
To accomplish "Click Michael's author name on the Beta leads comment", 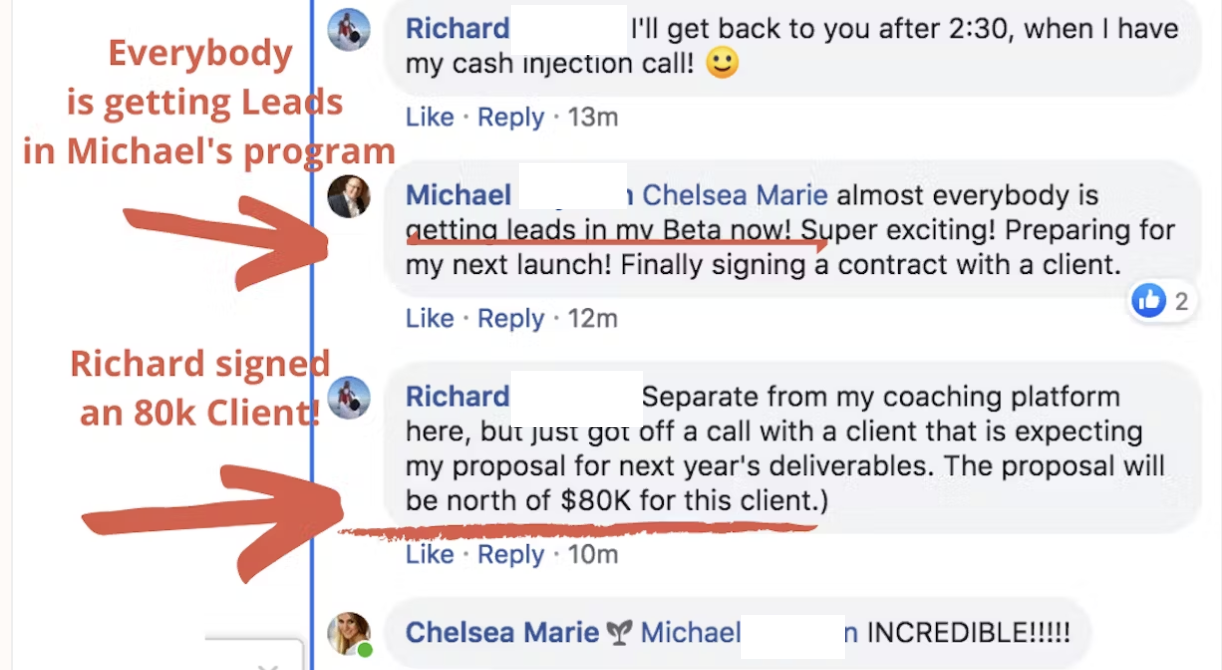I will (x=458, y=195).
